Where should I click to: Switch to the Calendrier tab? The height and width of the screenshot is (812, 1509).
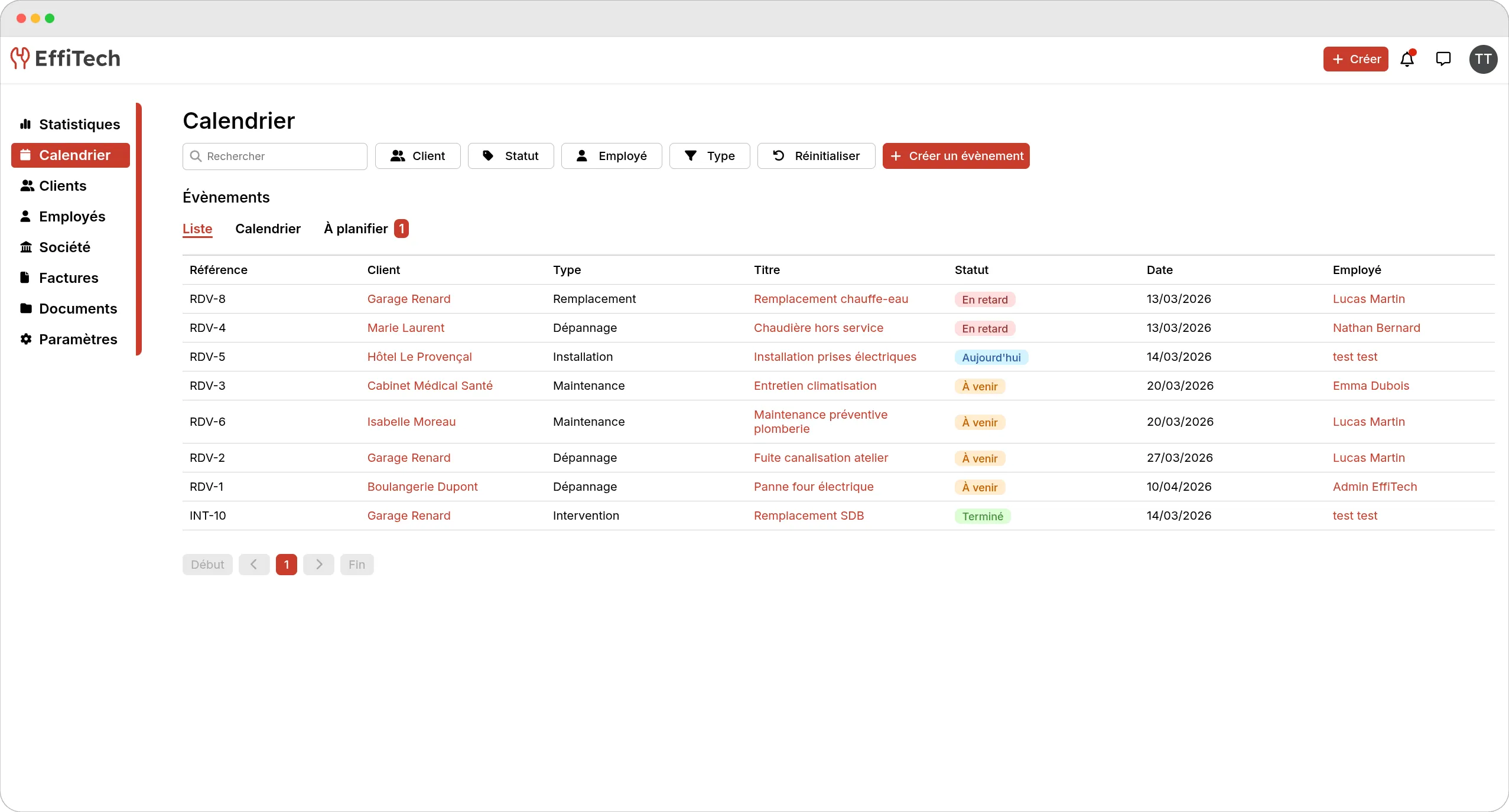268,229
